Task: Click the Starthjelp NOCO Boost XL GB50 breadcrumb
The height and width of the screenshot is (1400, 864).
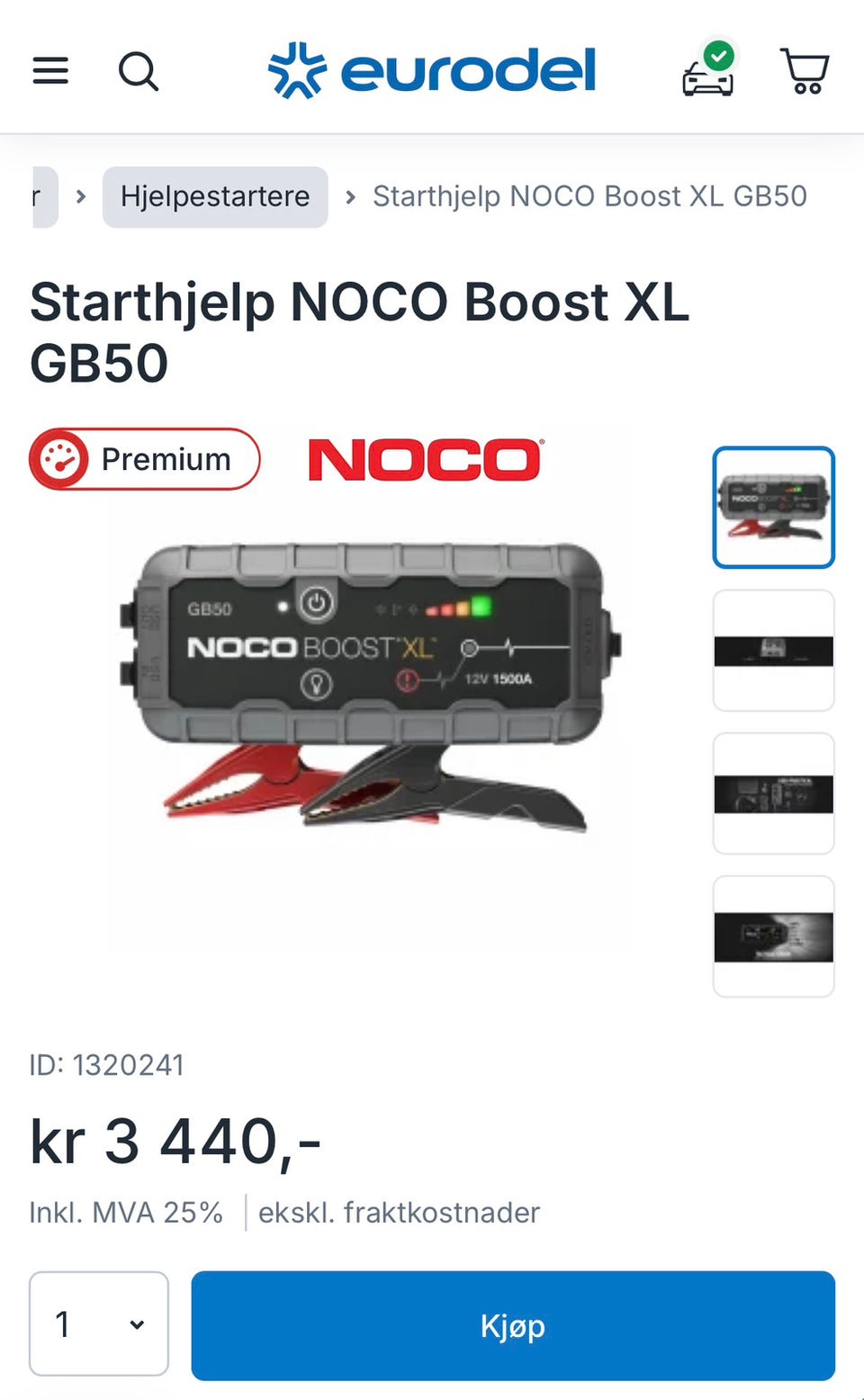Action: (589, 196)
